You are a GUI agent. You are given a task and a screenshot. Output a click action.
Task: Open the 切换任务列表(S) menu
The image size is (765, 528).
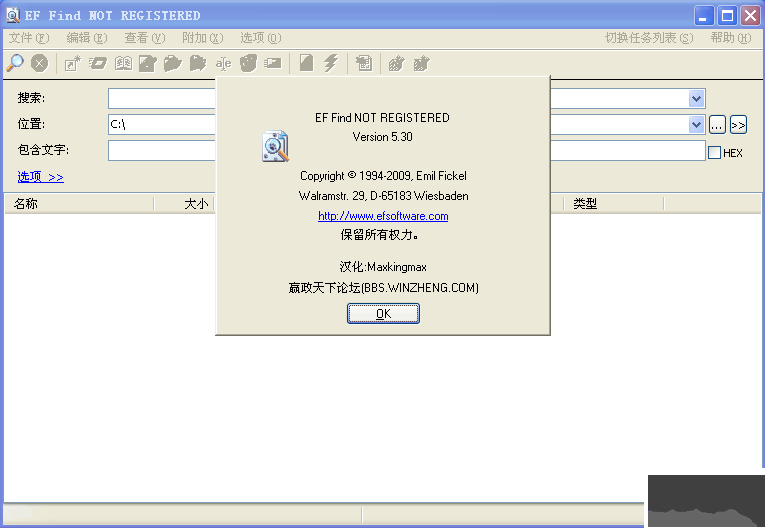(649, 38)
